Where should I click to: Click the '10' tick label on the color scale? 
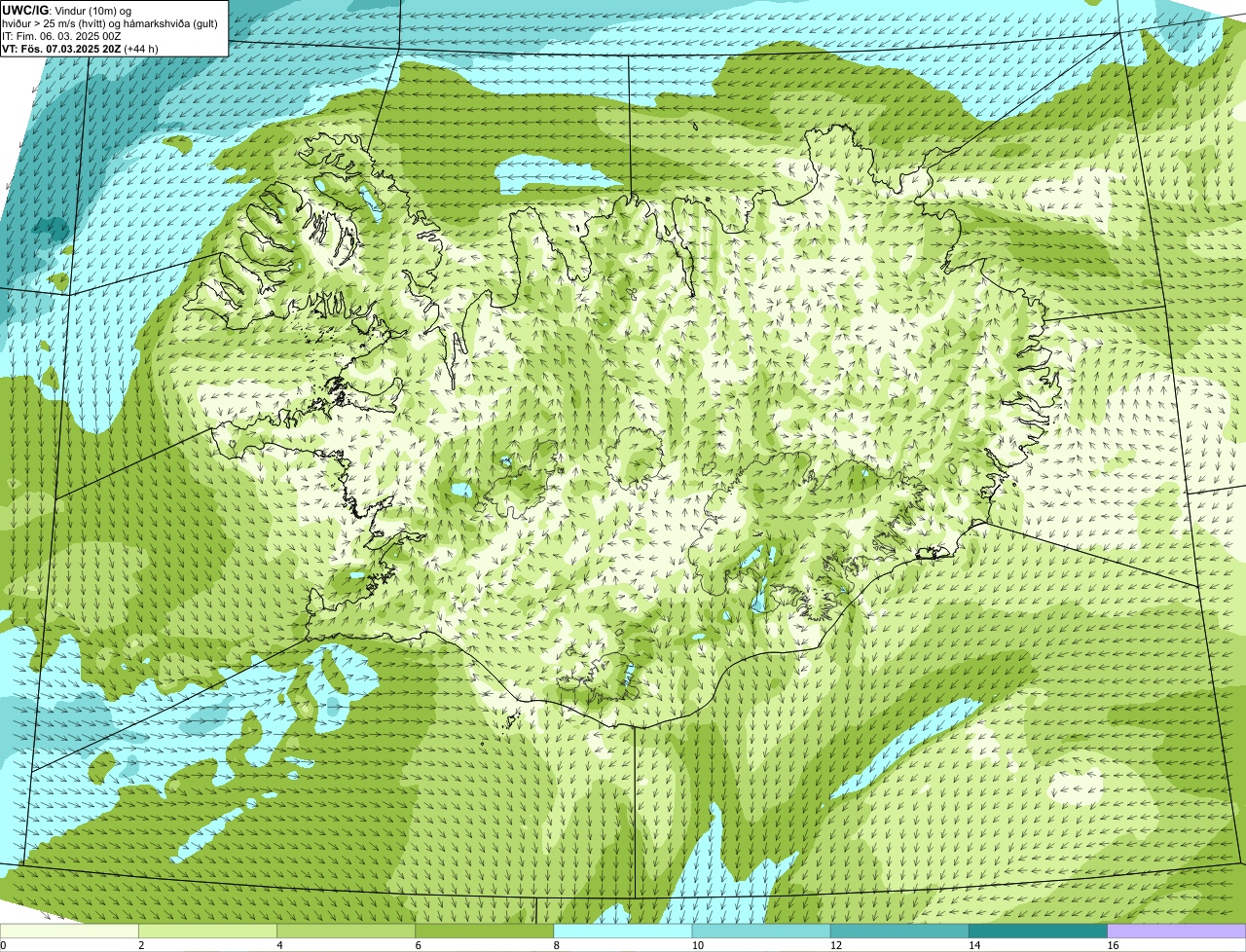697,945
